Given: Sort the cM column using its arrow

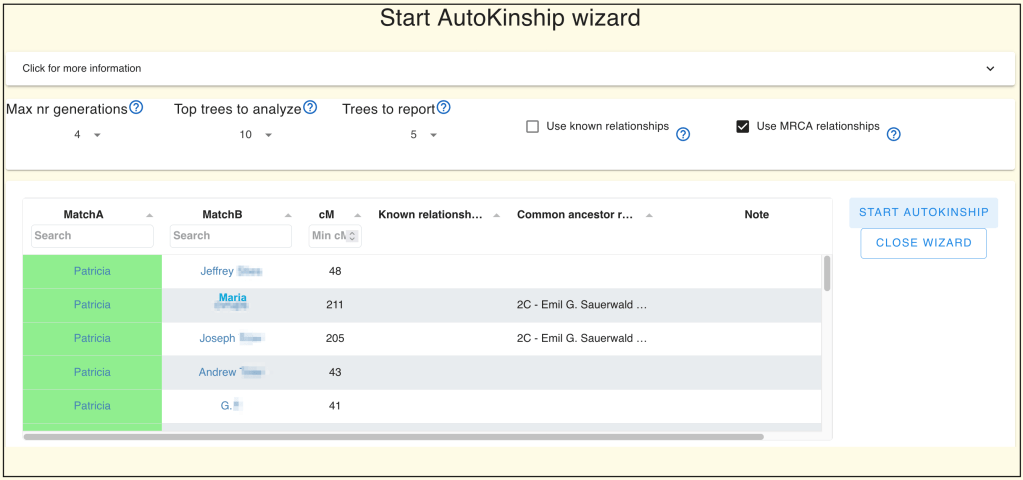Looking at the screenshot, I should (x=358, y=215).
